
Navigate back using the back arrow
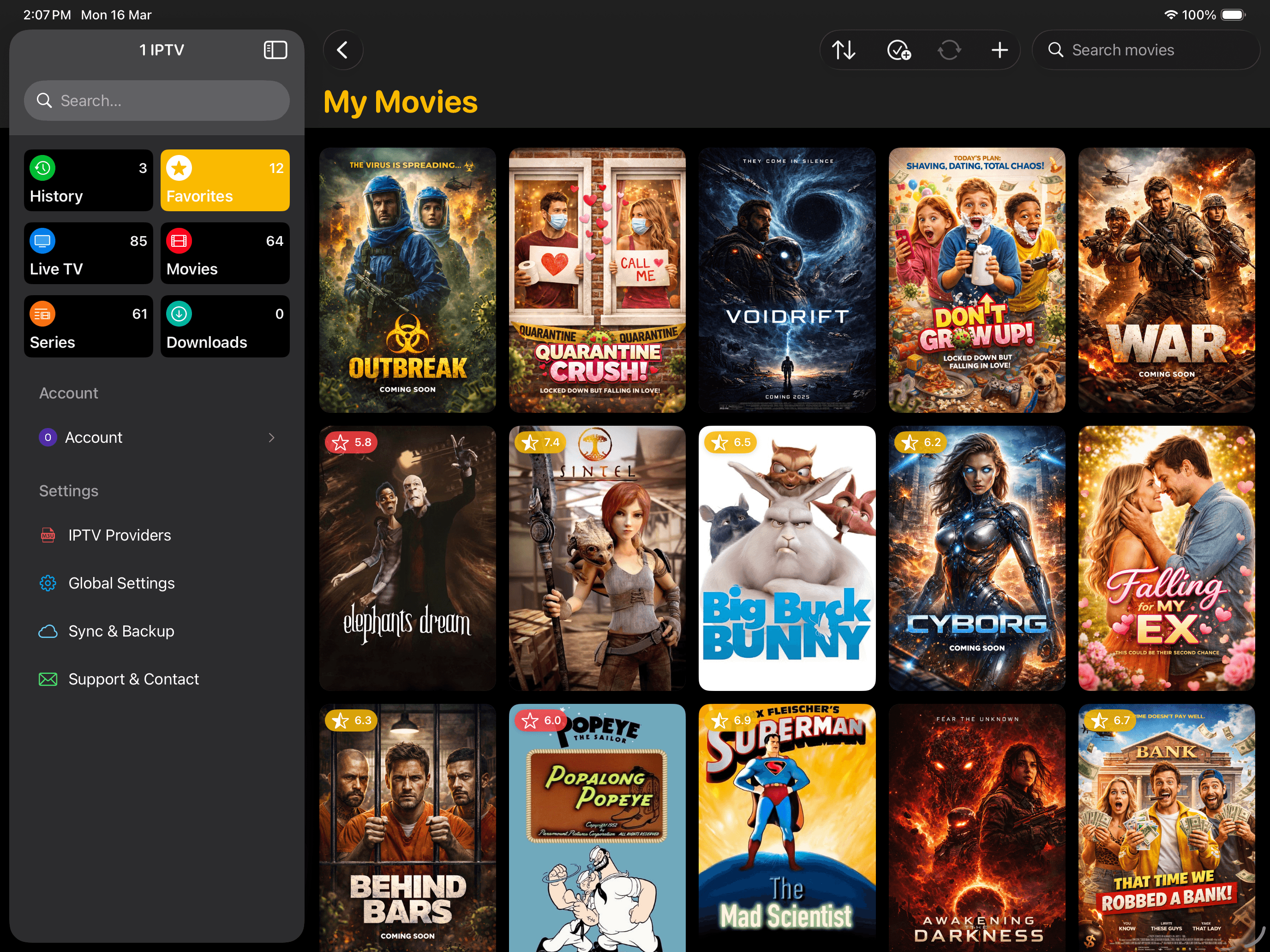click(343, 50)
